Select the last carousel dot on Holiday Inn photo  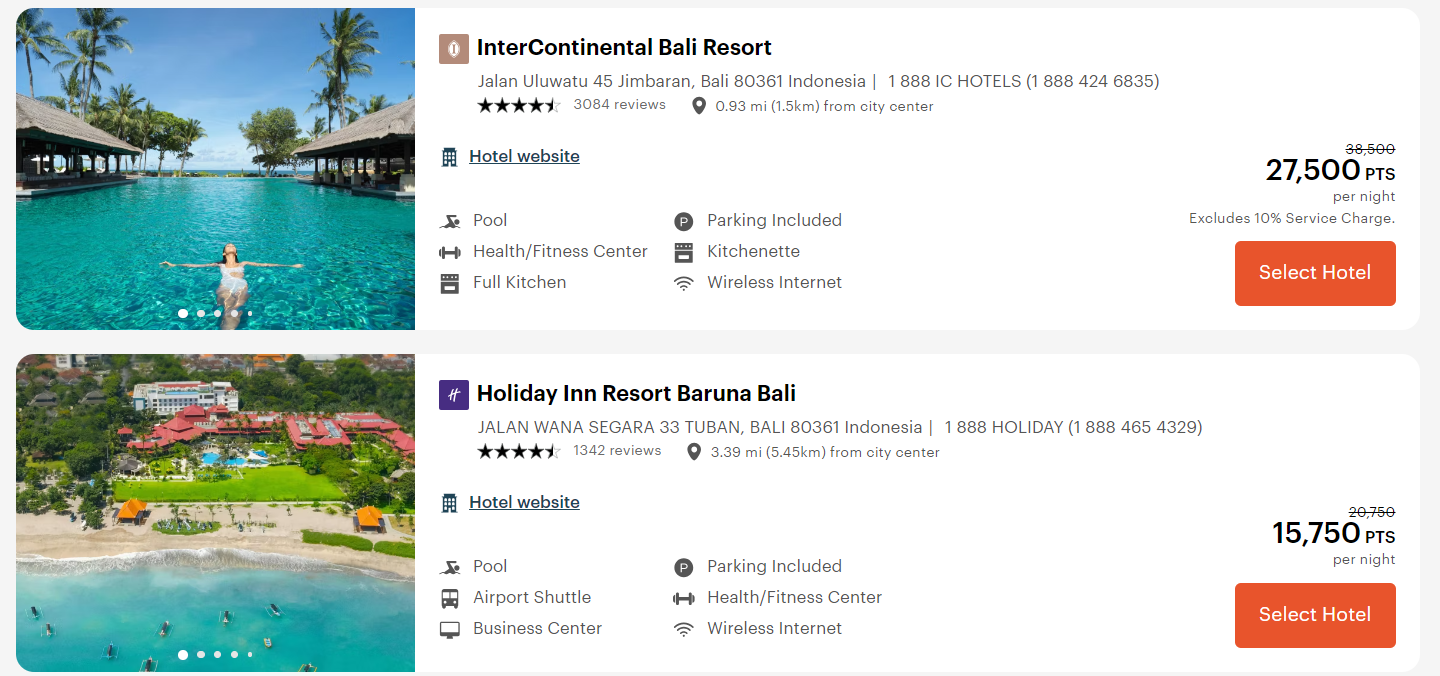(x=249, y=655)
